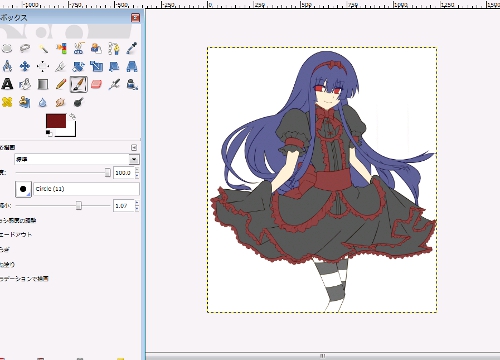Select the Smudge tool
This screenshot has width=500, height=360.
click(x=61, y=102)
